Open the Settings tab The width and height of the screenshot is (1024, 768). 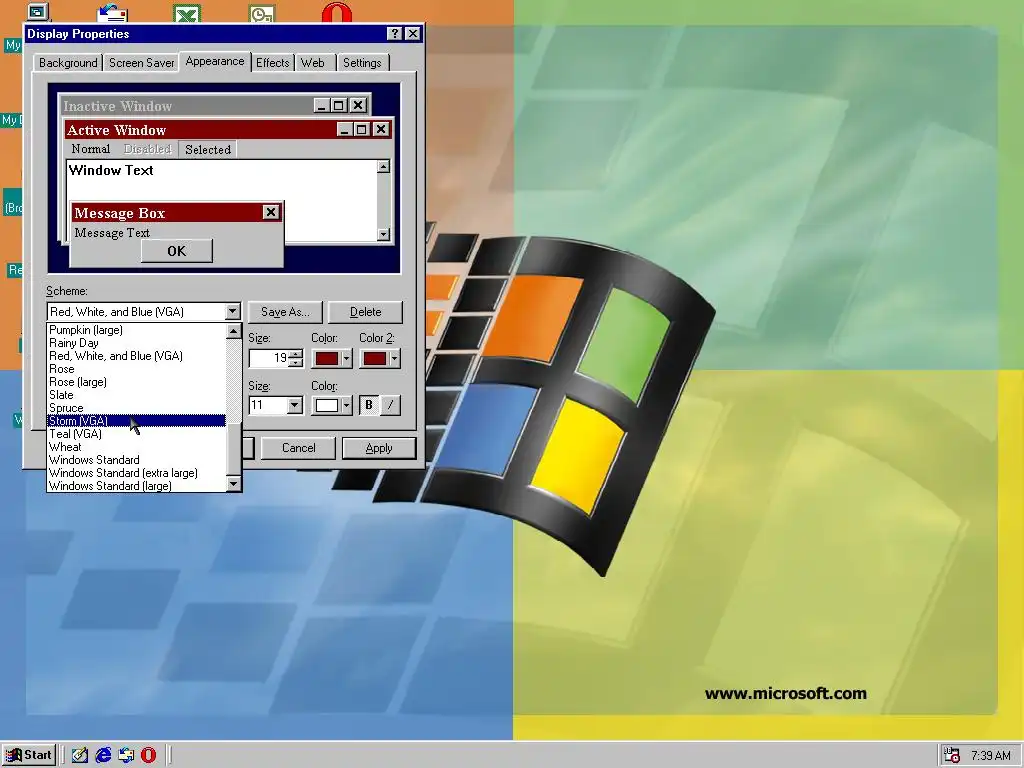(362, 63)
